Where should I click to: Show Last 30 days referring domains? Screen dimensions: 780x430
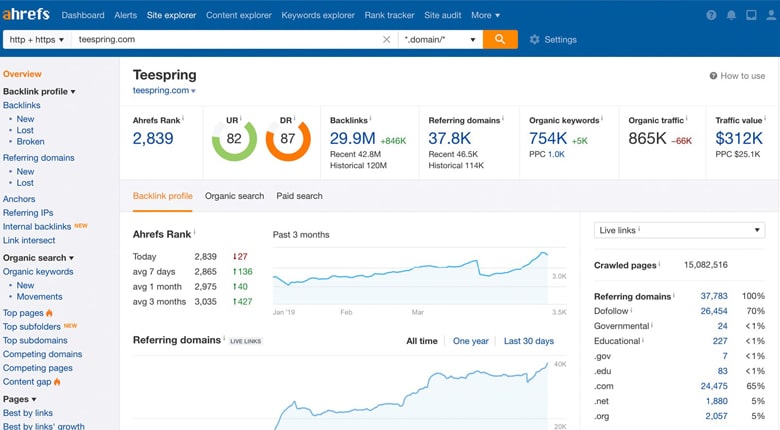point(529,341)
